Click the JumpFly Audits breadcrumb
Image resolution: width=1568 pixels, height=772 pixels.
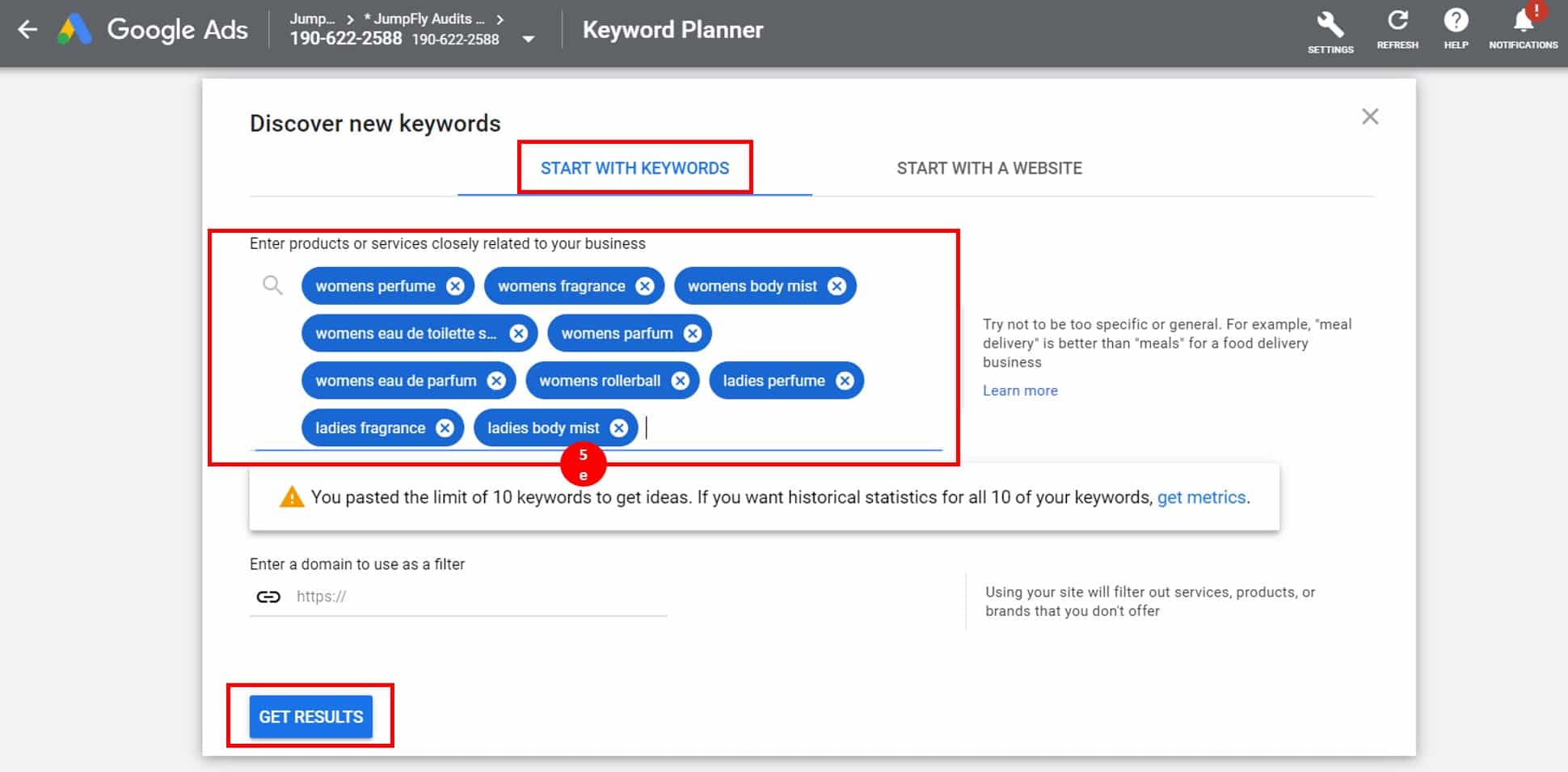[424, 19]
